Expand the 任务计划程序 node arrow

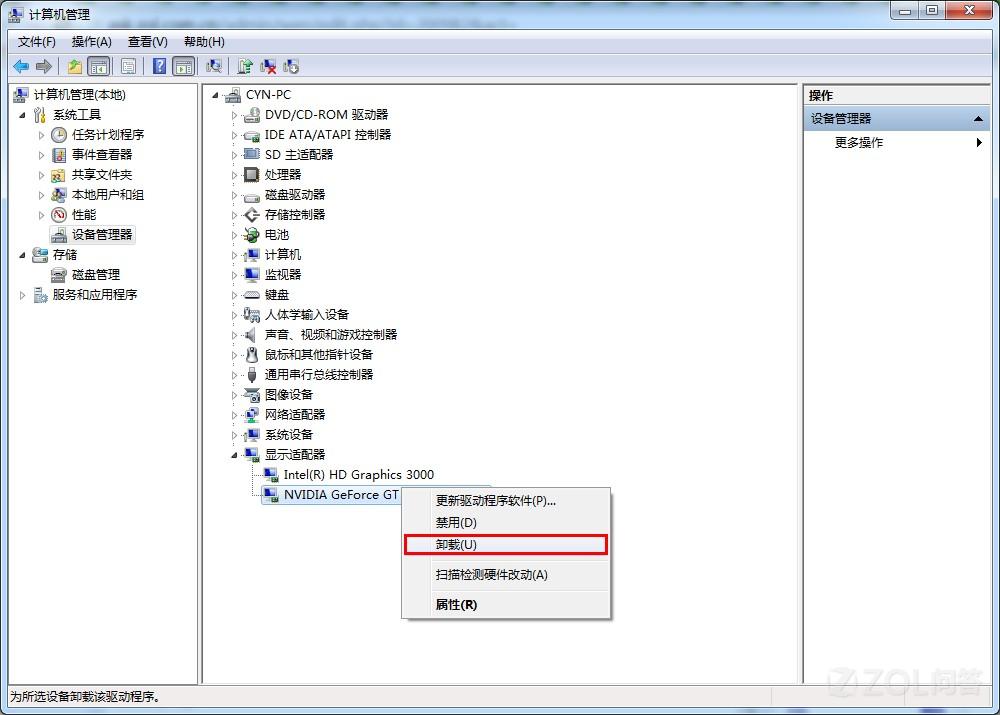point(41,135)
